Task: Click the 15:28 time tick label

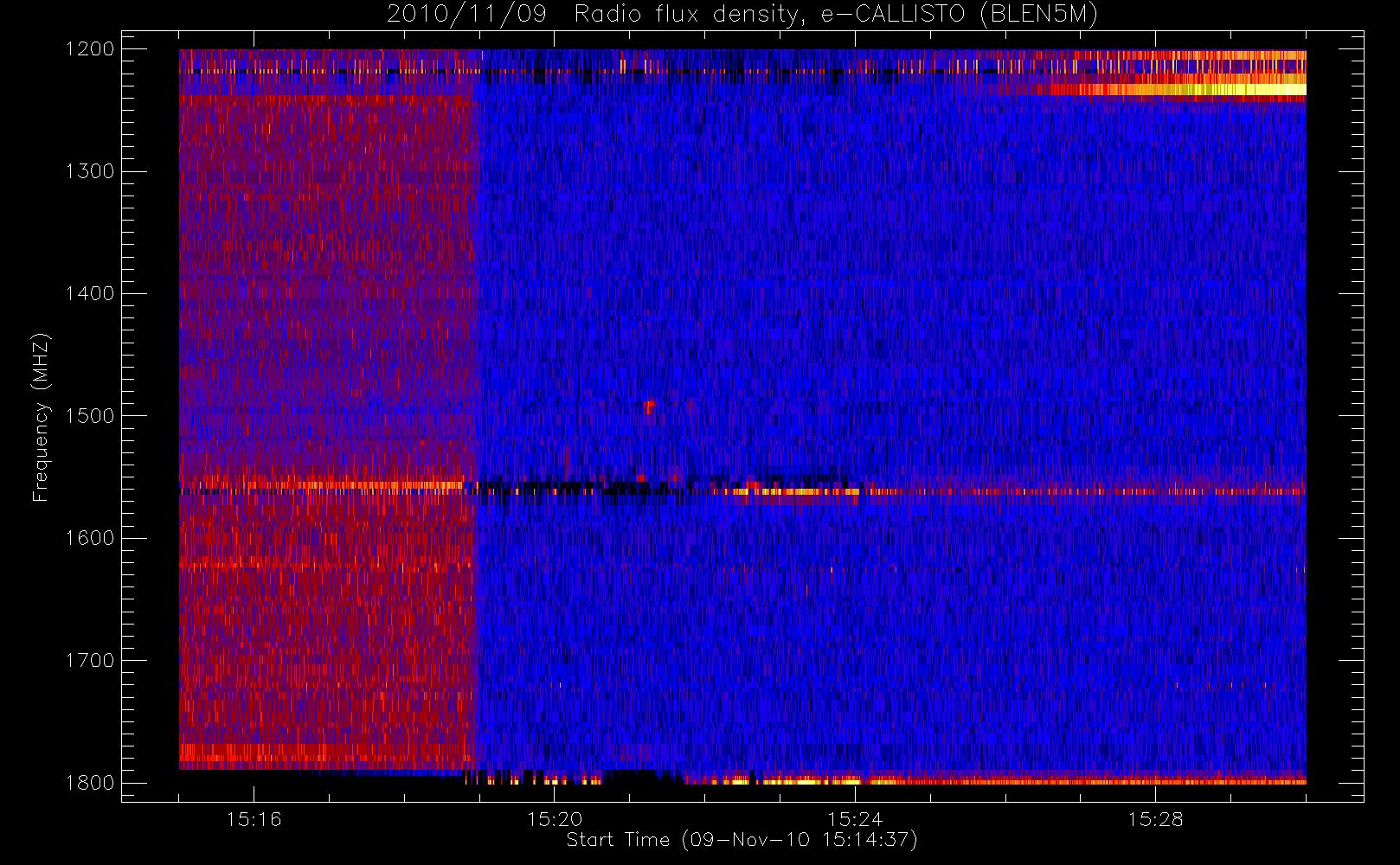Action: (1155, 819)
